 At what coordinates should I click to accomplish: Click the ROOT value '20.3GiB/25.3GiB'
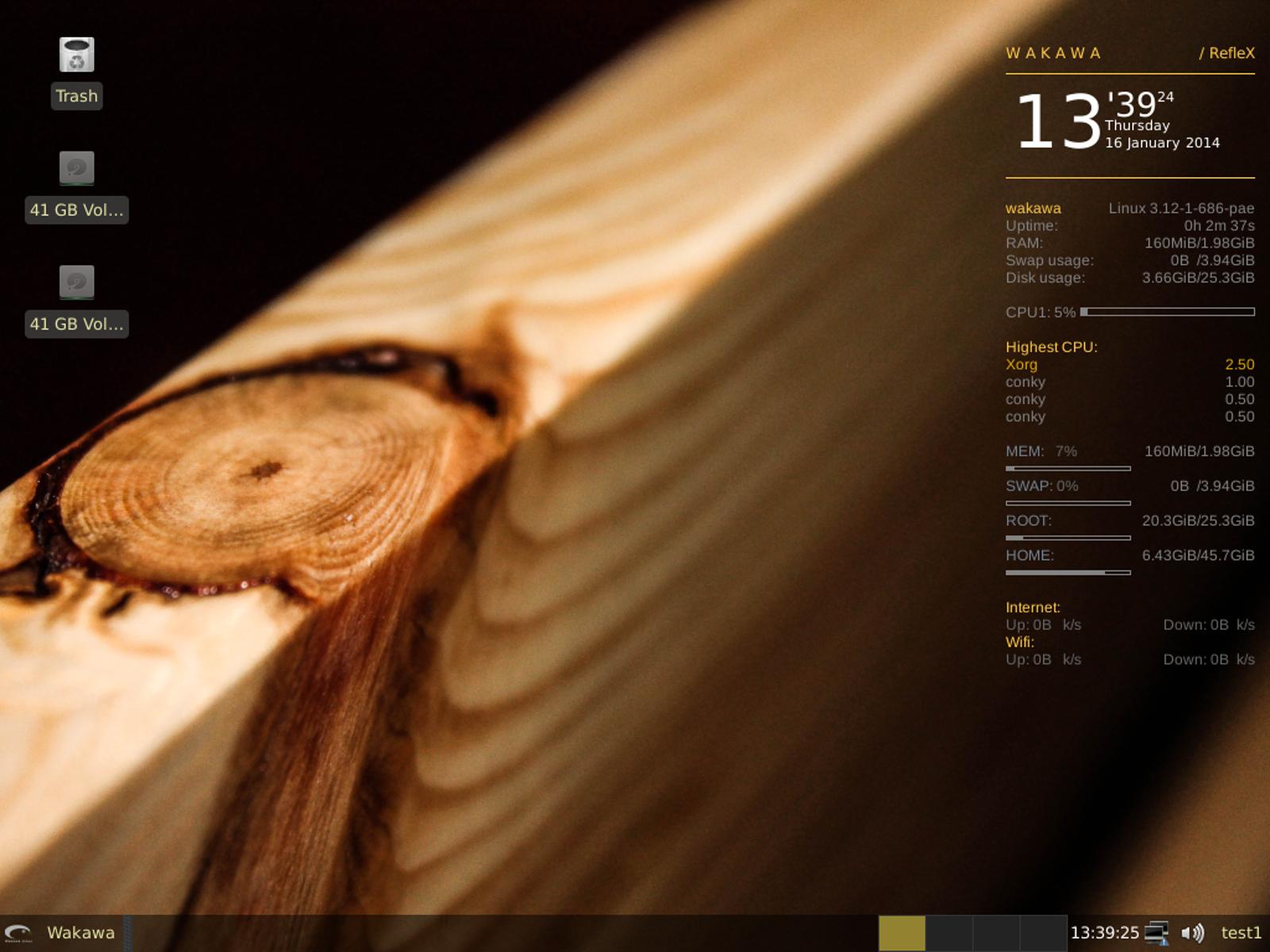[1199, 521]
